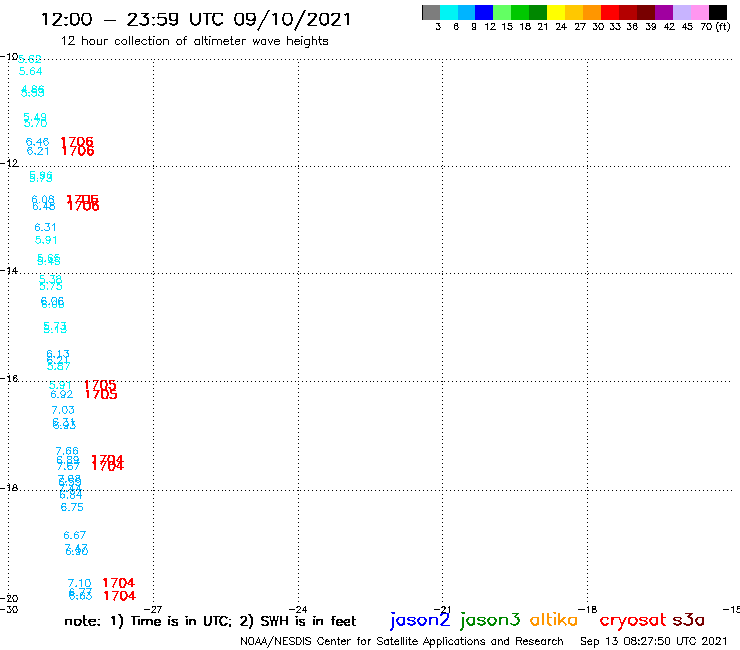Select the orange 'altika' legend label
The height and width of the screenshot is (650, 740).
[554, 619]
